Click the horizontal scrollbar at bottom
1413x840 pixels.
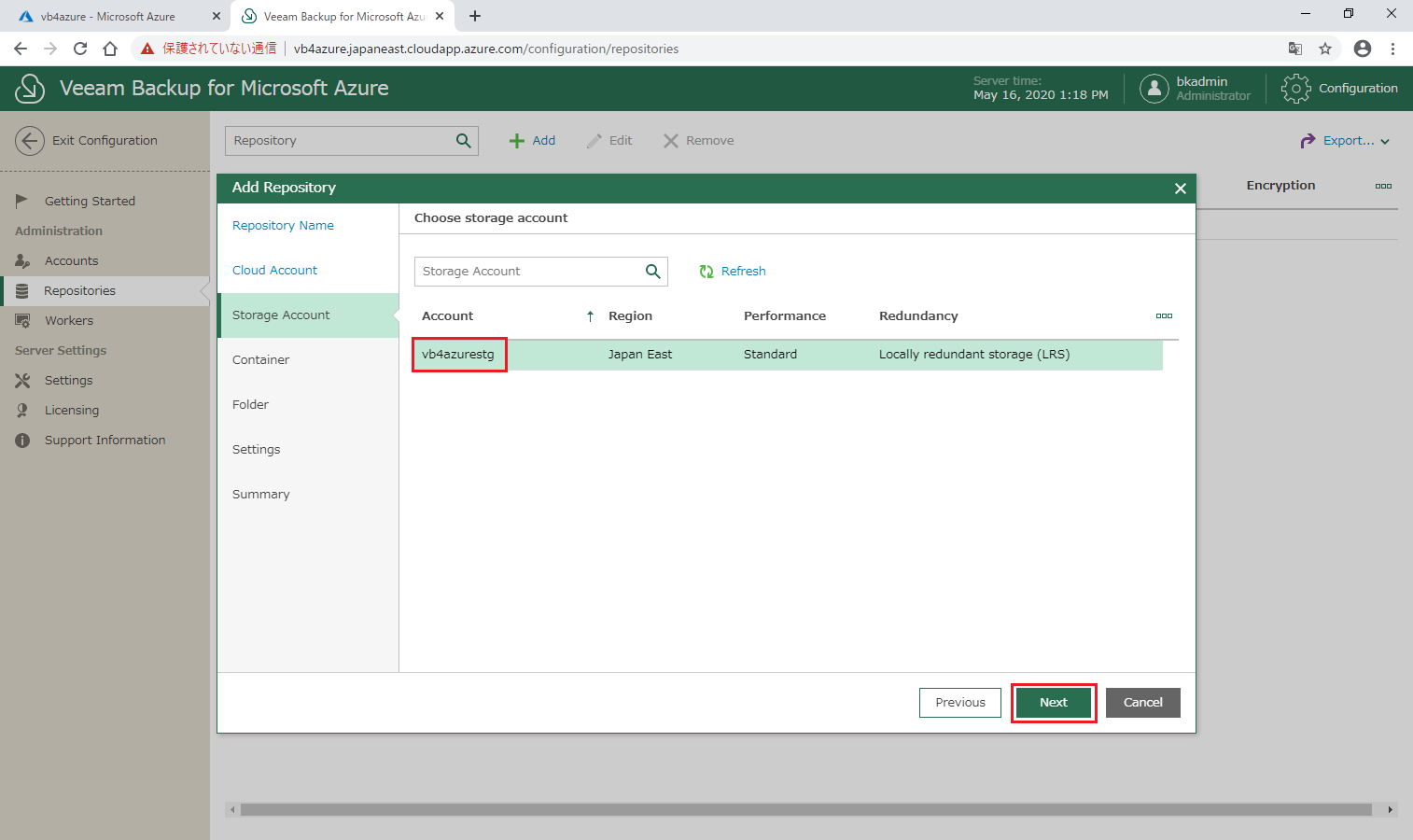(805, 810)
